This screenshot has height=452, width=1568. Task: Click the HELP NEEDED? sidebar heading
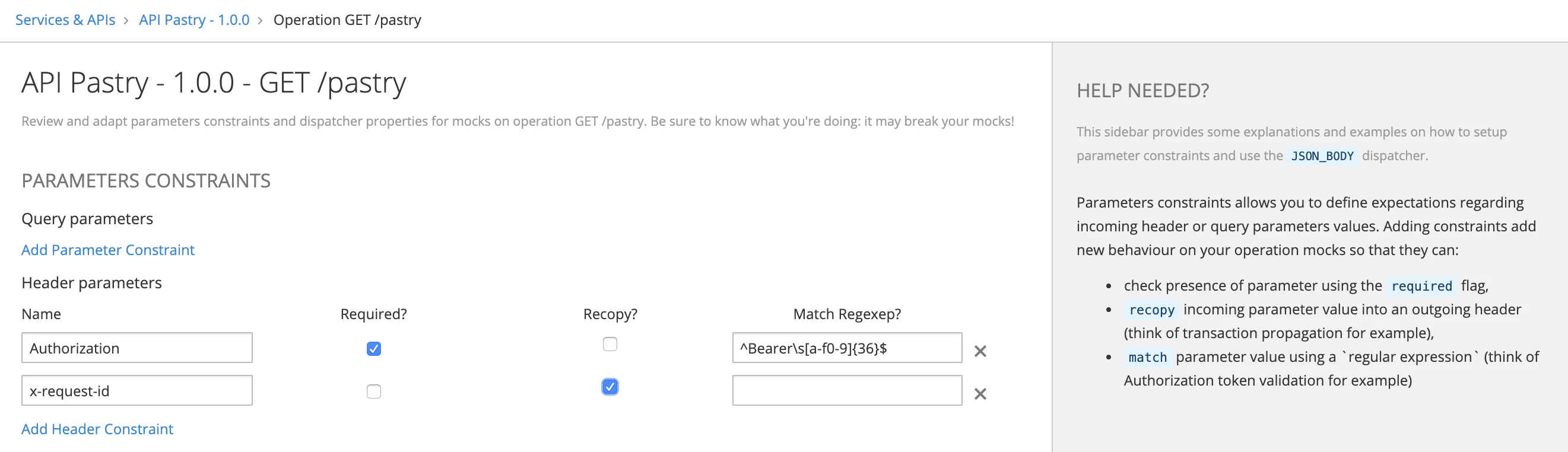[x=1142, y=91]
